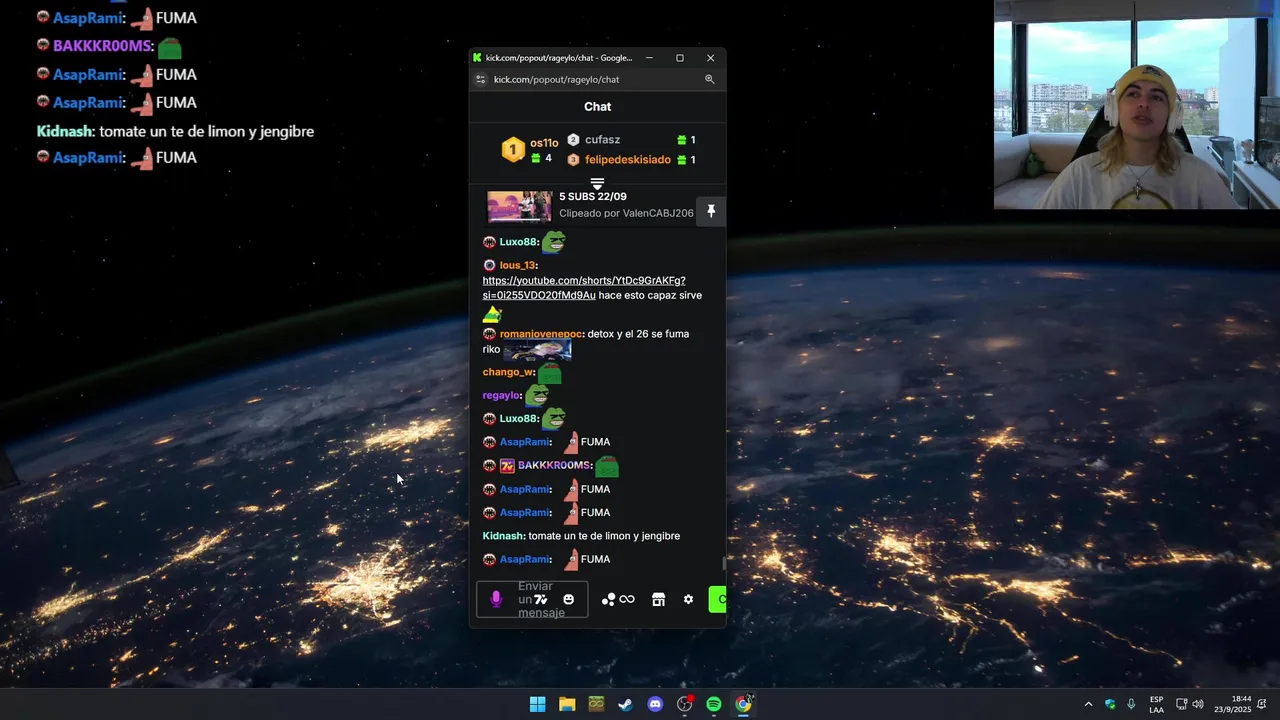
Task: Click username 'romaniovenepoc' in chat
Action: (x=540, y=334)
